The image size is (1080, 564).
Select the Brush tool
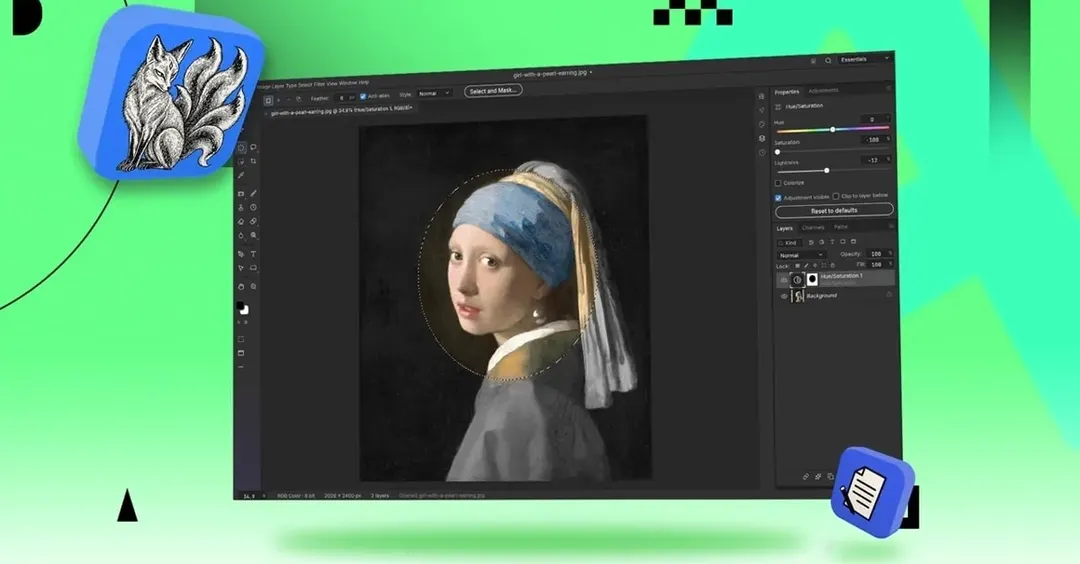[x=253, y=194]
